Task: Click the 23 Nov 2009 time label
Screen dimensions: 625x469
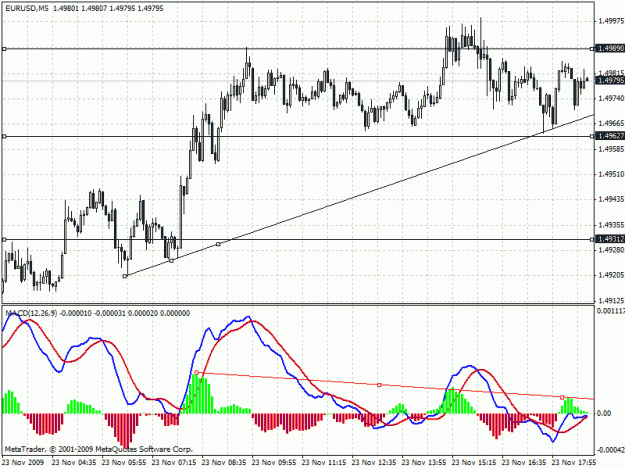Action: [23, 463]
